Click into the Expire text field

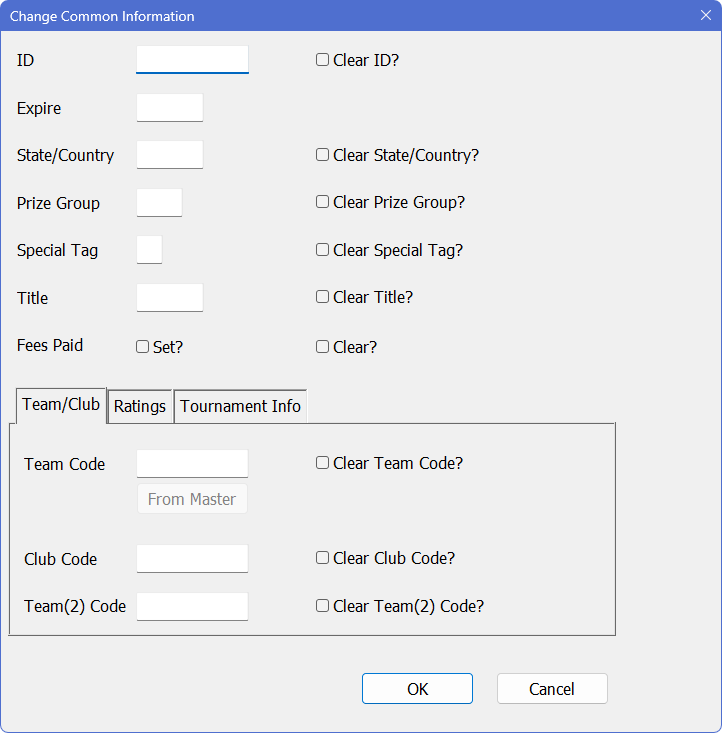170,108
